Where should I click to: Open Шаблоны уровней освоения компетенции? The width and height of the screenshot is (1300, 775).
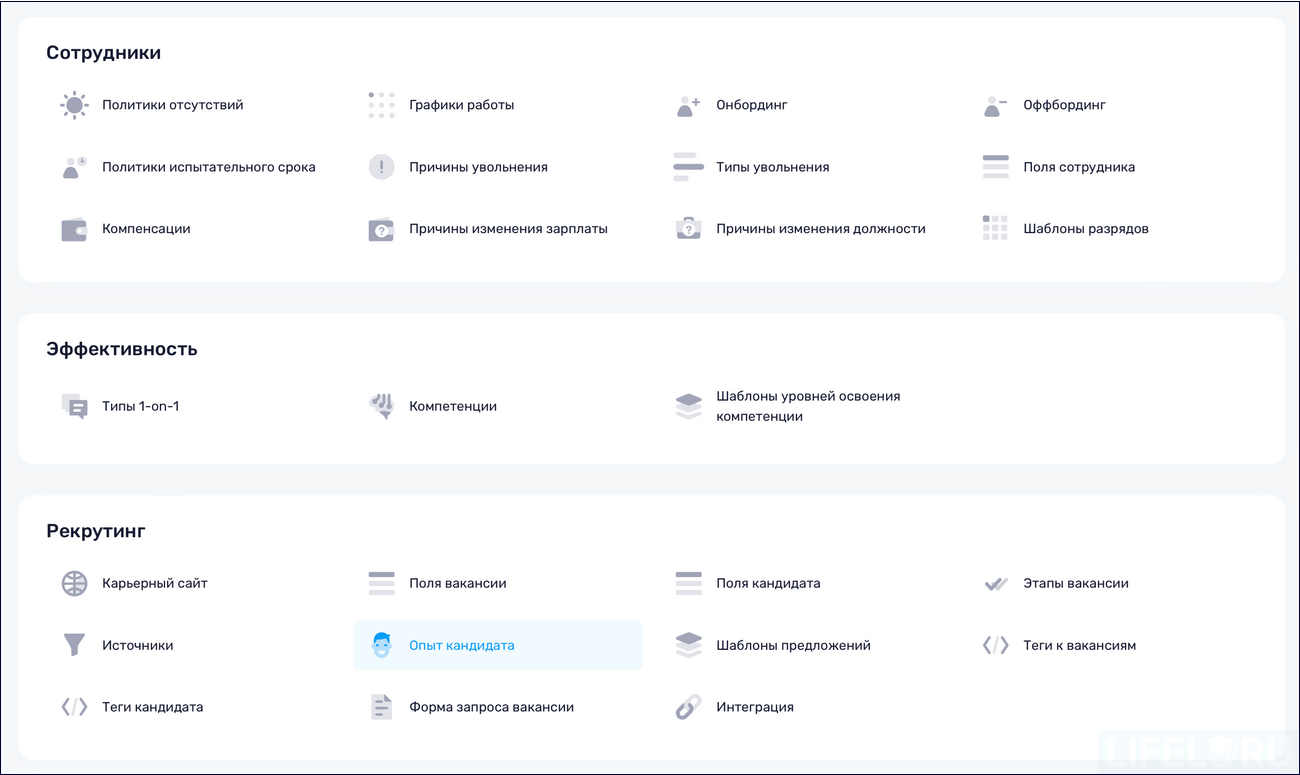coord(807,406)
